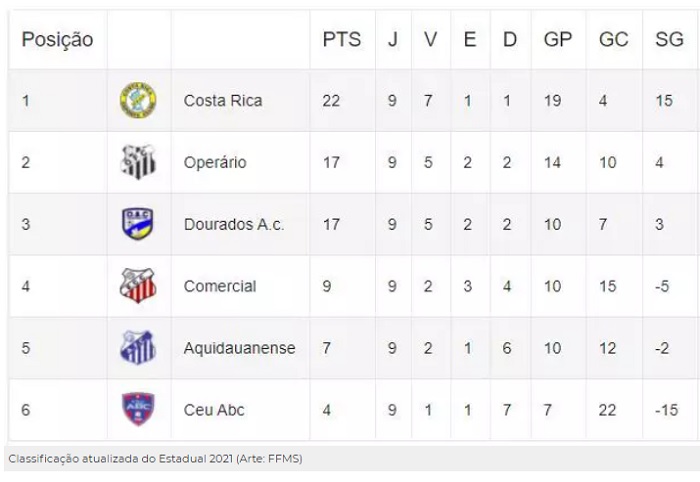Click the Ceu Abc team crest
This screenshot has width=700, height=482.
pyautogui.click(x=138, y=410)
